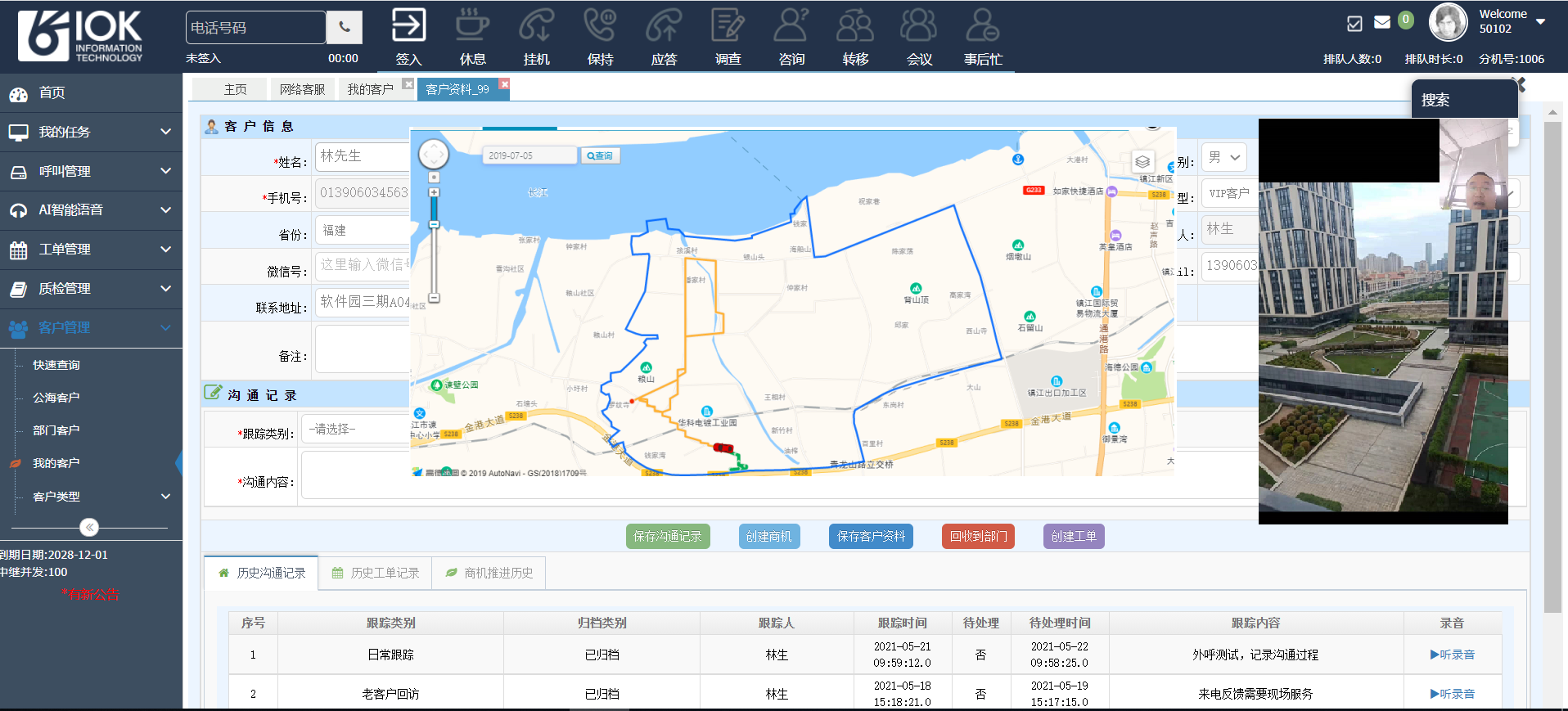Open the gender 男 dropdown

point(1224,157)
